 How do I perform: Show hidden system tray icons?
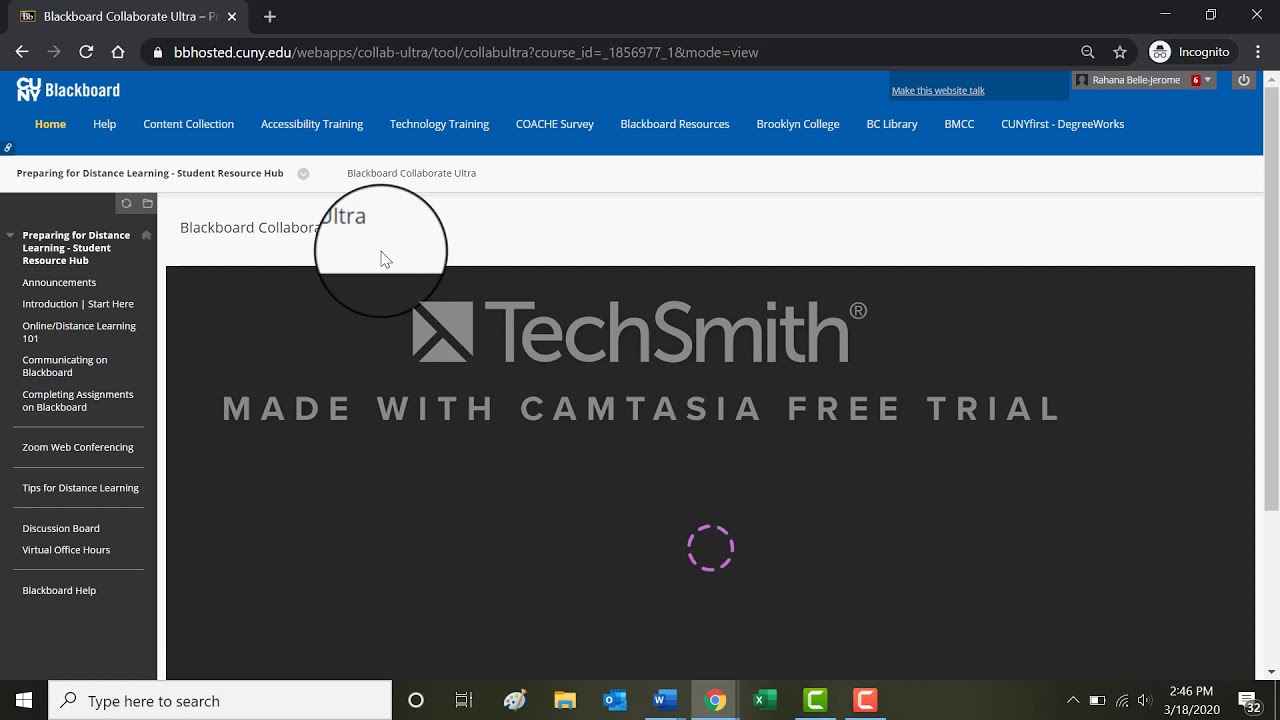coord(1073,700)
